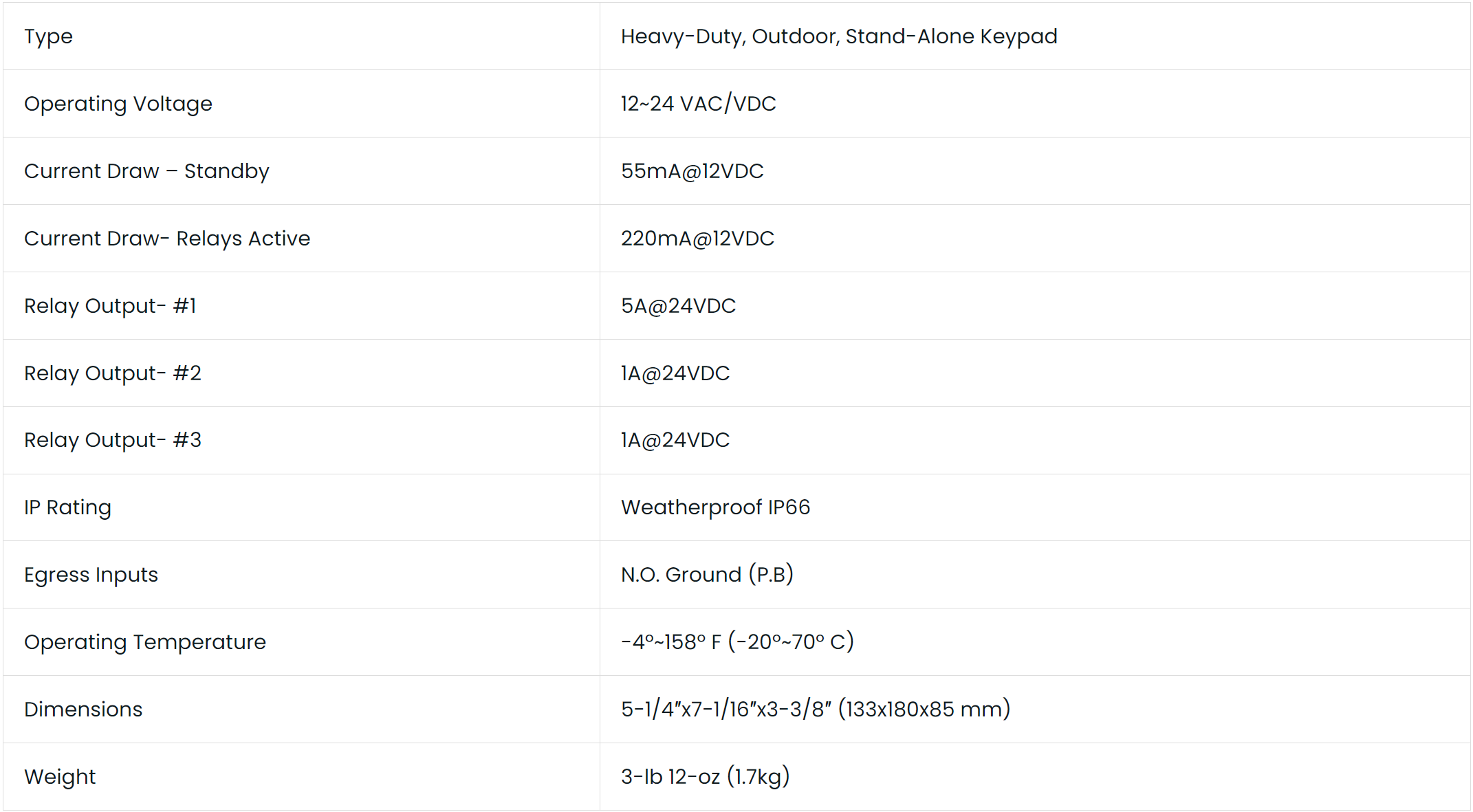The image size is (1473, 812).
Task: Click the "Egress Inputs" label
Action: [91, 575]
